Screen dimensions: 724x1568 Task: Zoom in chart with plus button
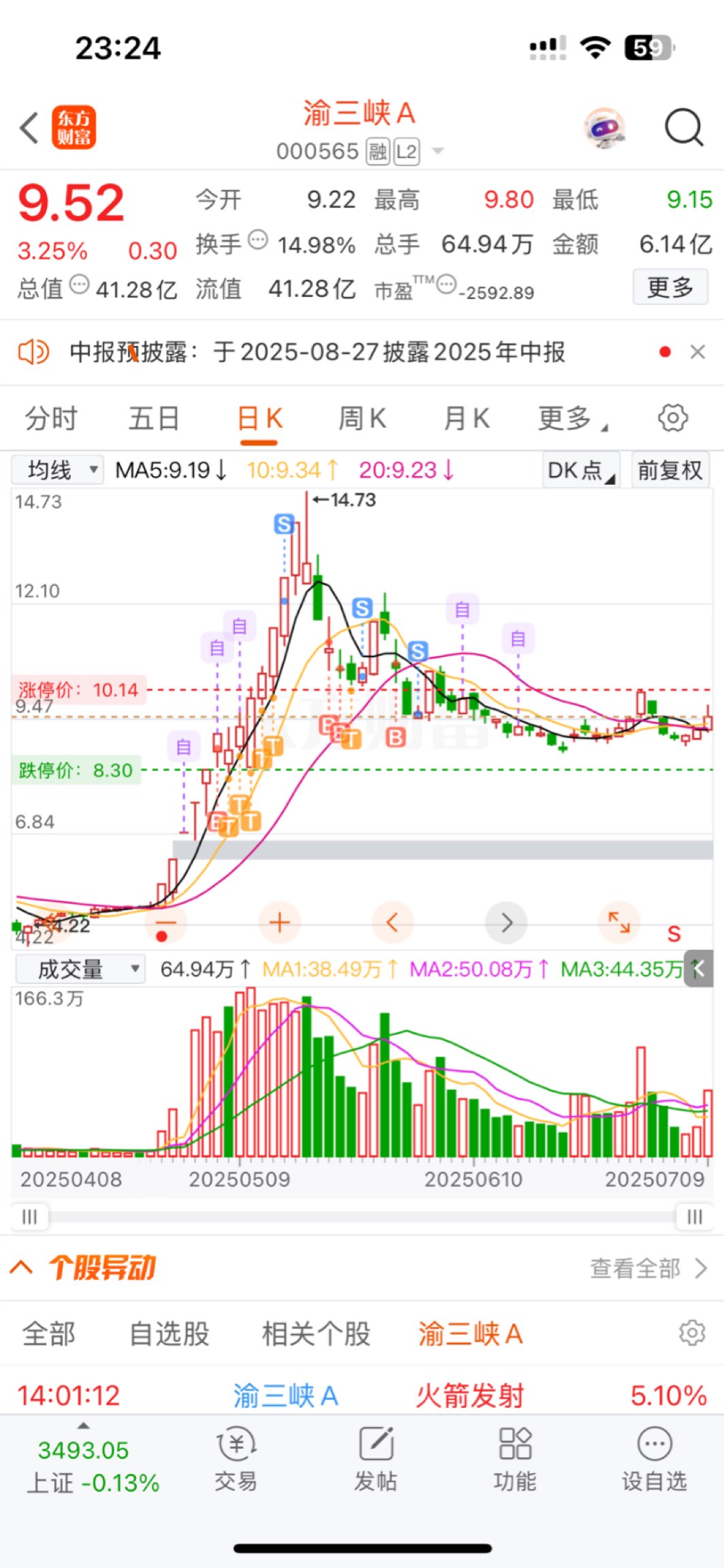(x=279, y=923)
